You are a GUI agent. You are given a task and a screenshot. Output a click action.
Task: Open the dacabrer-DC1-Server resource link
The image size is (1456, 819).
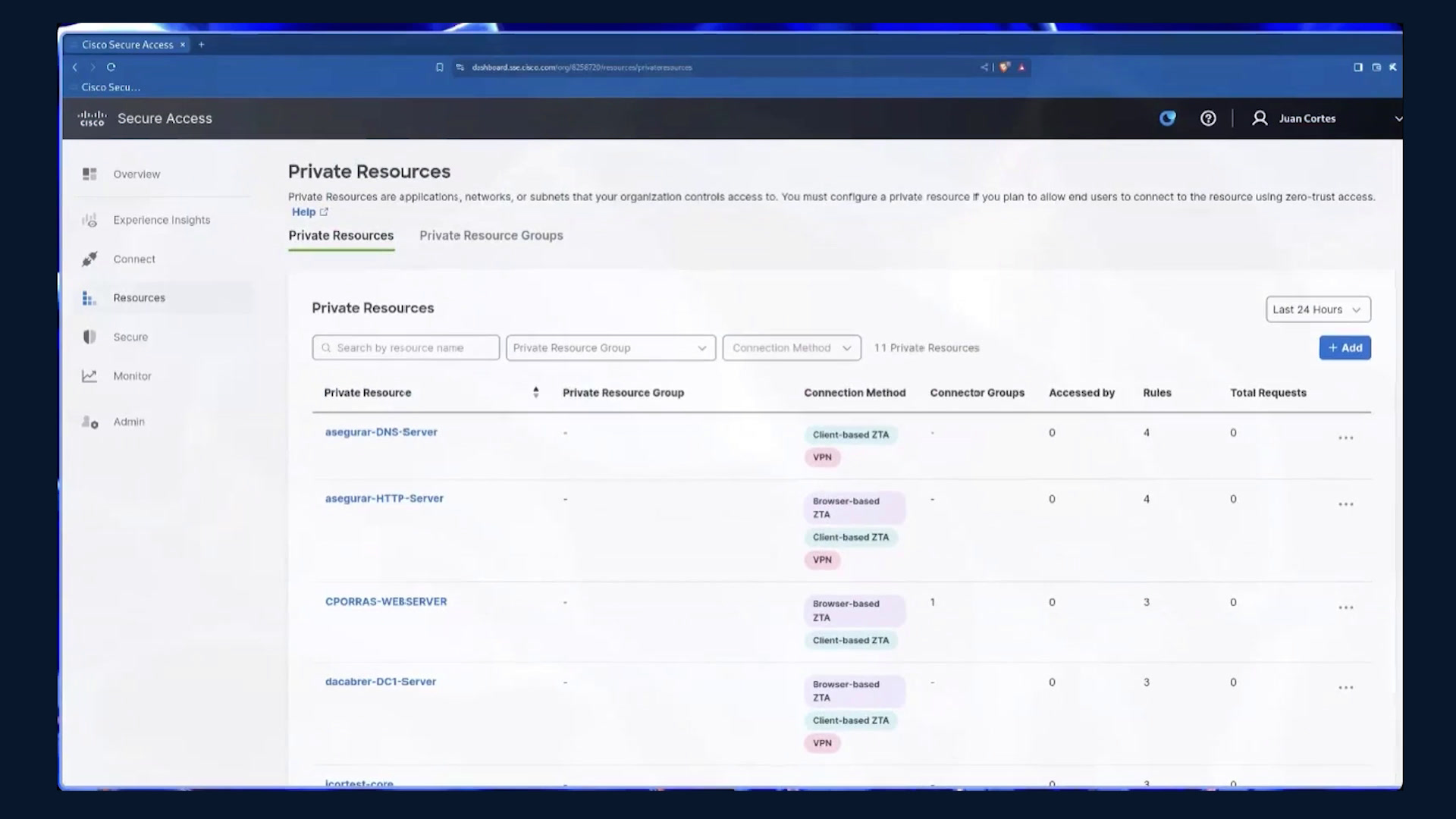pos(380,682)
